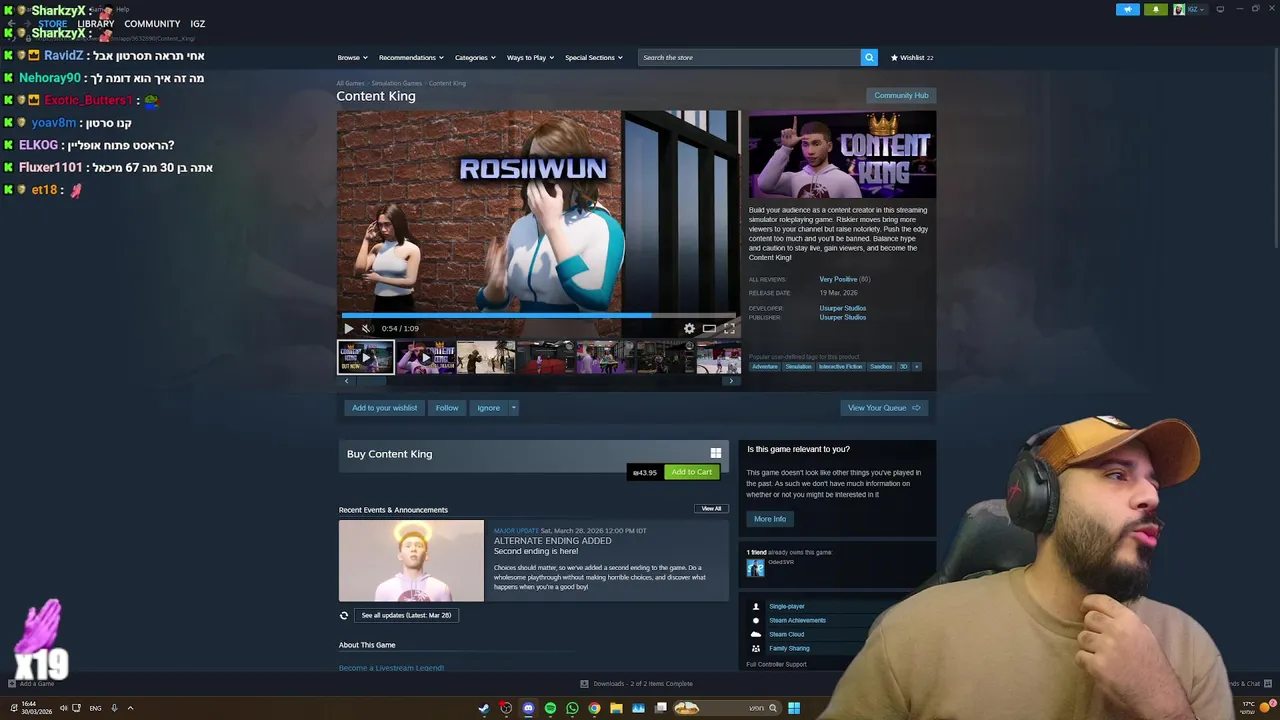Enter fullscreen for the trailer video
This screenshot has height=720, width=1280.
pos(729,328)
